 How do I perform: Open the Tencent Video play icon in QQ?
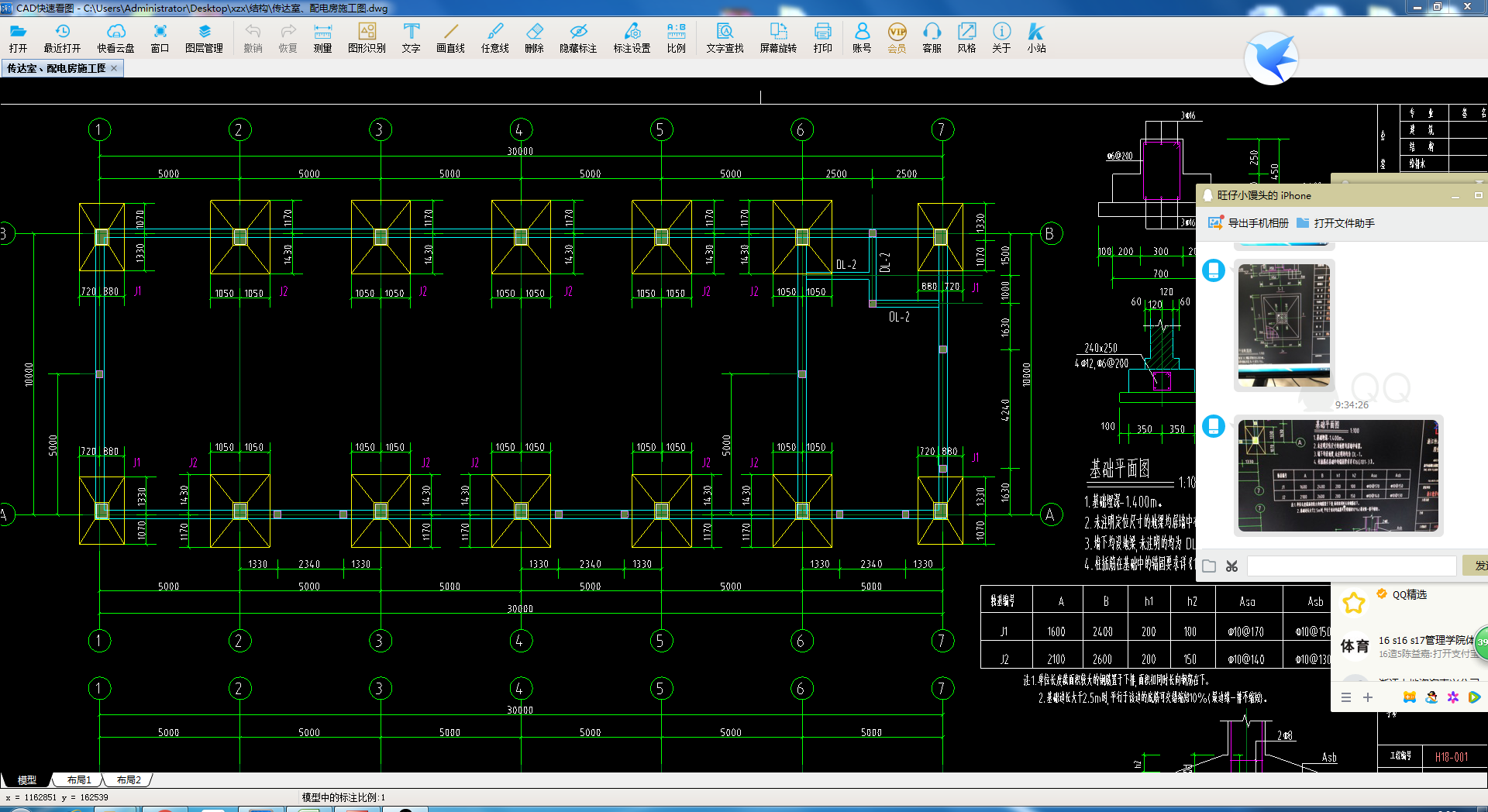(1475, 697)
